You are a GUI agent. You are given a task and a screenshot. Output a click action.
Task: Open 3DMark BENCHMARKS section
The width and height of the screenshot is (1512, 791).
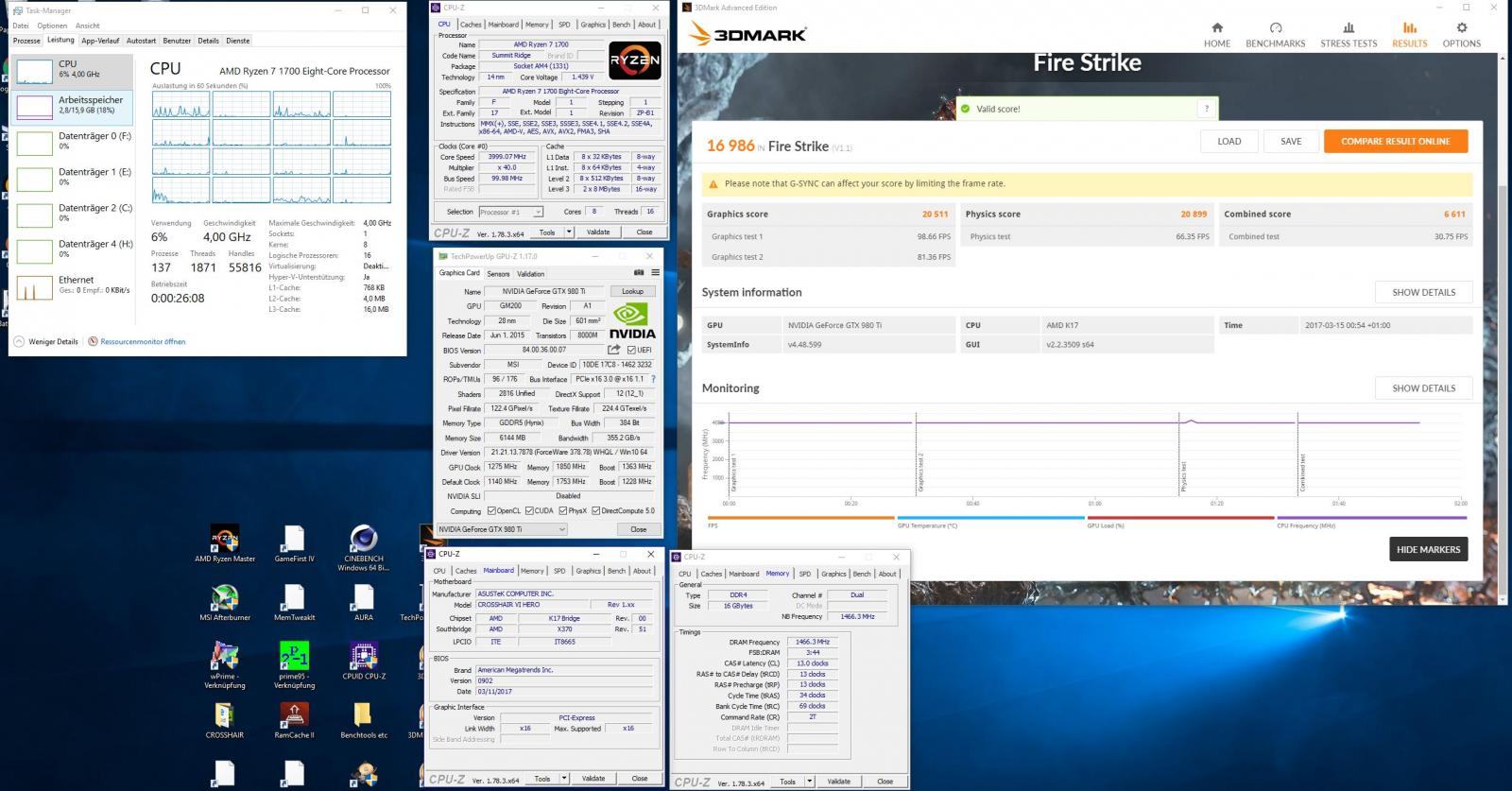[1275, 35]
